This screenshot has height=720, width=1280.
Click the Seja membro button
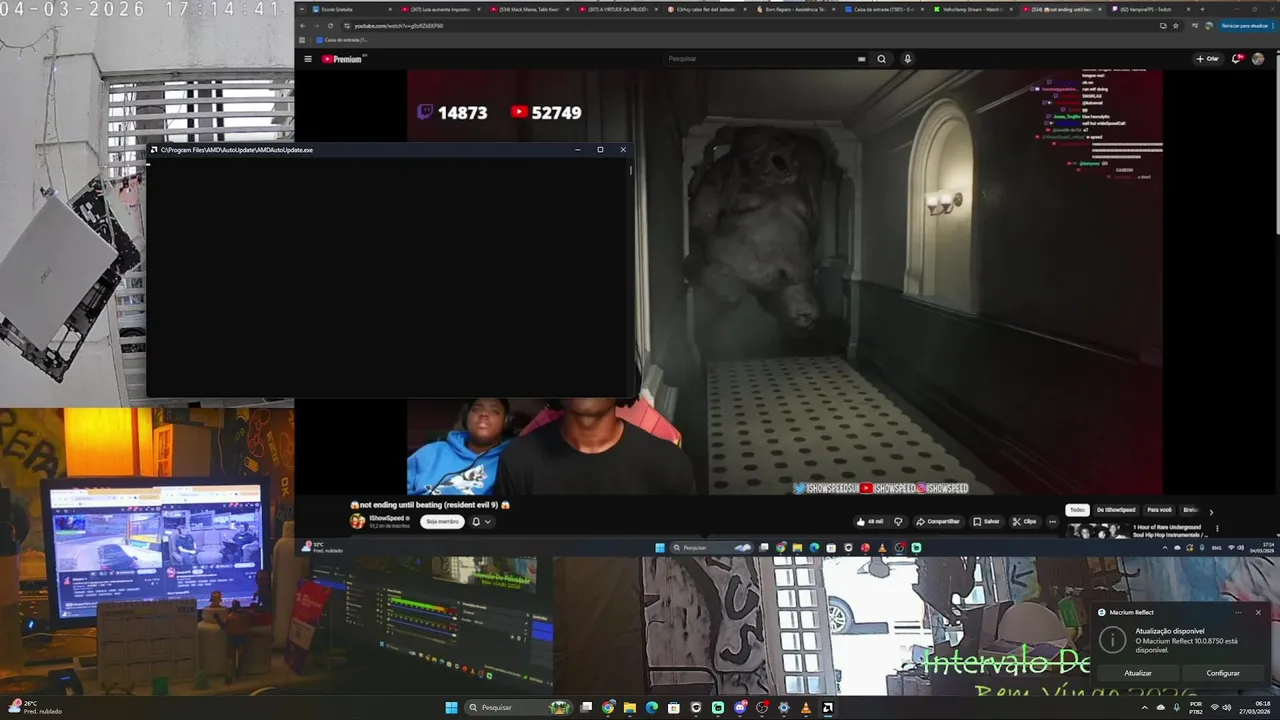442,521
